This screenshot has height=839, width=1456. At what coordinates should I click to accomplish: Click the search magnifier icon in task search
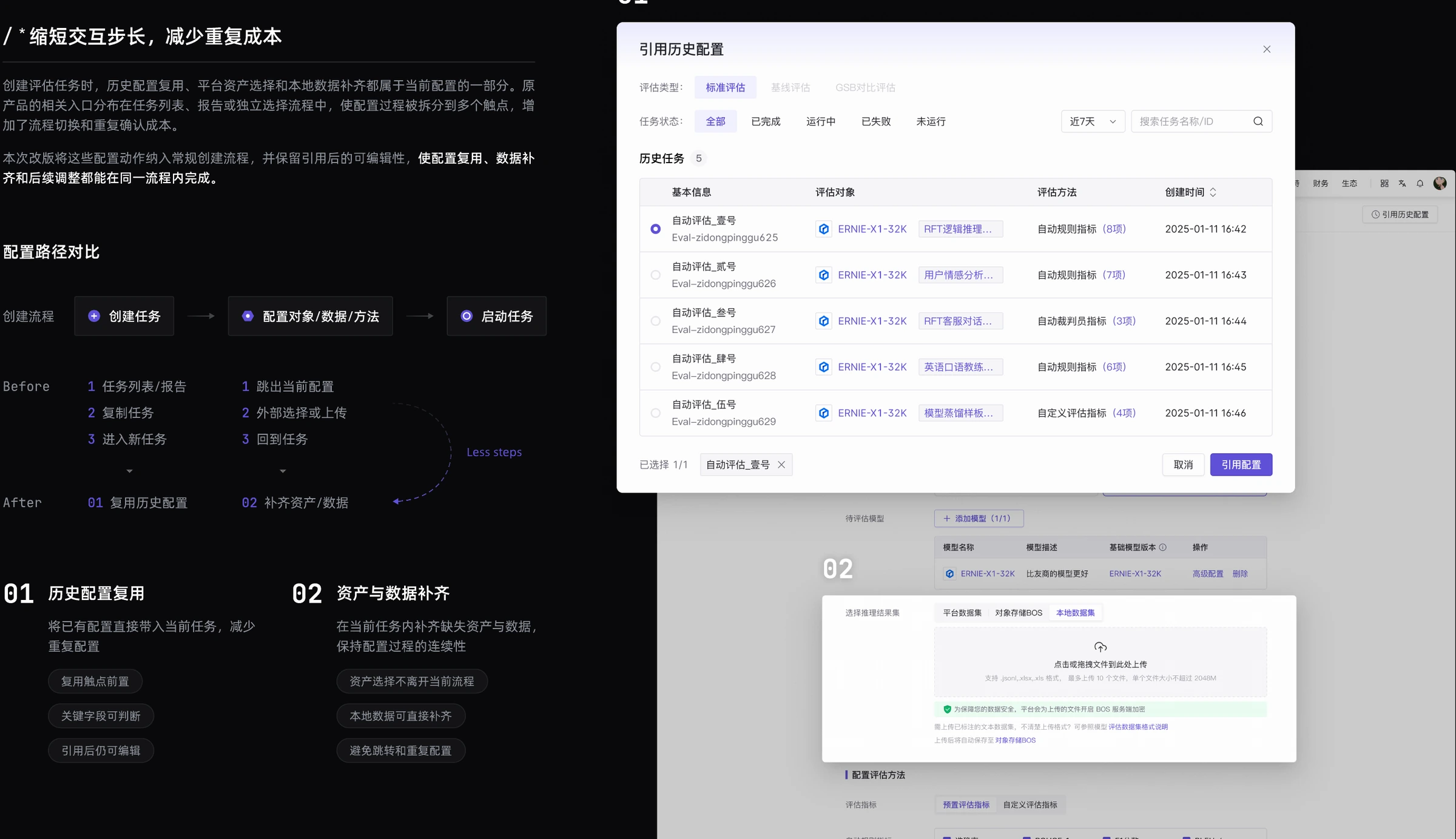(x=1258, y=121)
